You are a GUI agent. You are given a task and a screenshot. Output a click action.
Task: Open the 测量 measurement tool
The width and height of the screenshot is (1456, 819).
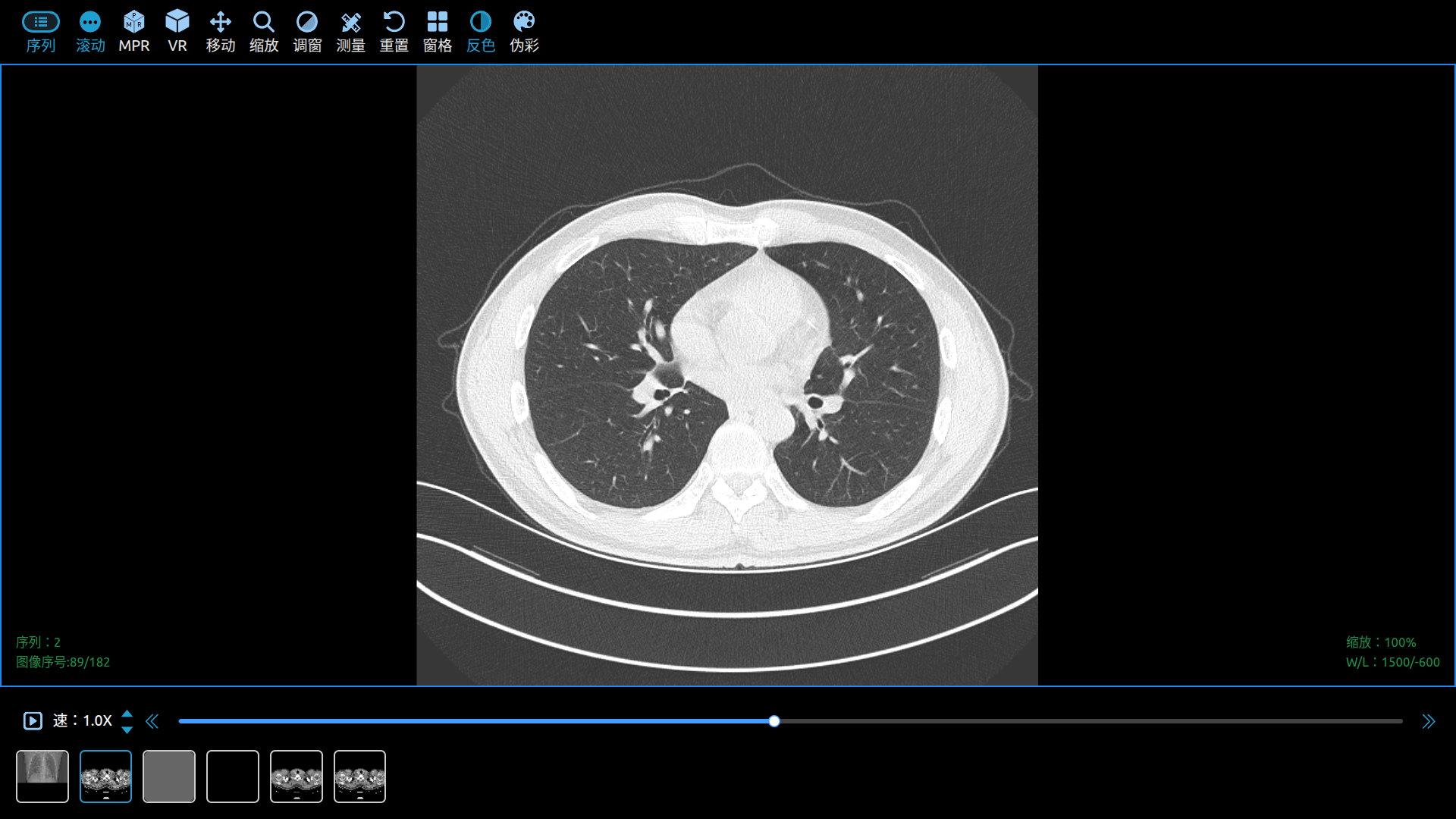coord(350,30)
